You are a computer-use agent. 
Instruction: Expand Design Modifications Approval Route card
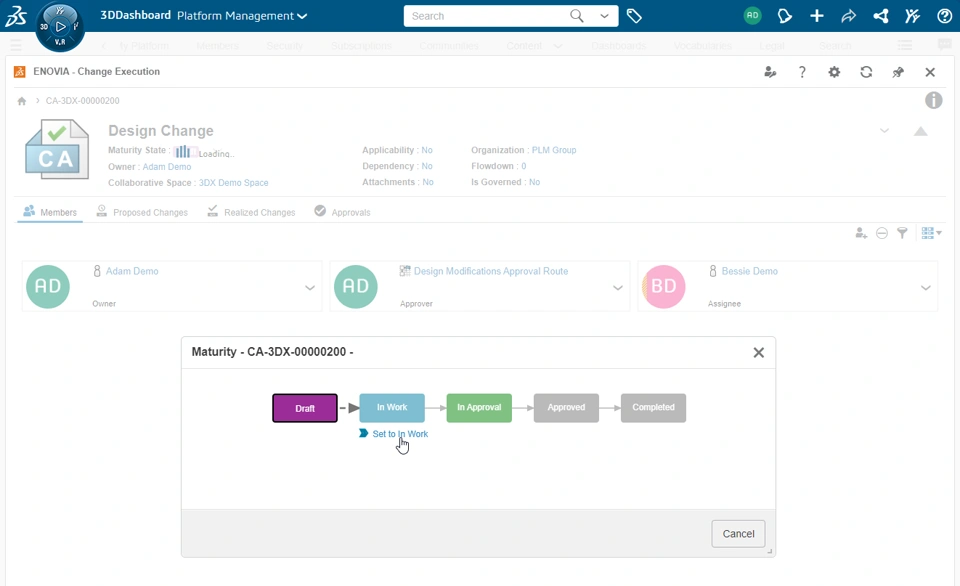(x=618, y=288)
